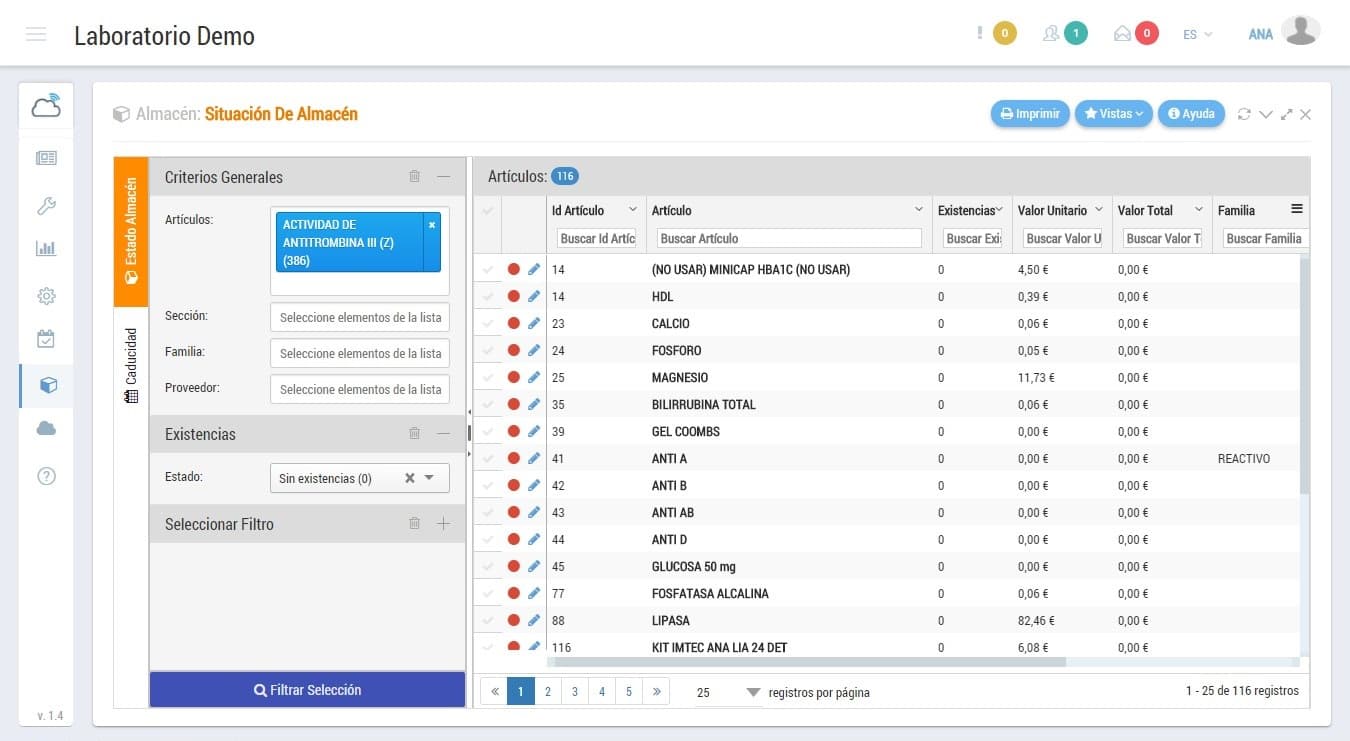Screen dimensions: 1350x741
Task: Open the help question mark icon in sidebar
Action: coord(46,476)
